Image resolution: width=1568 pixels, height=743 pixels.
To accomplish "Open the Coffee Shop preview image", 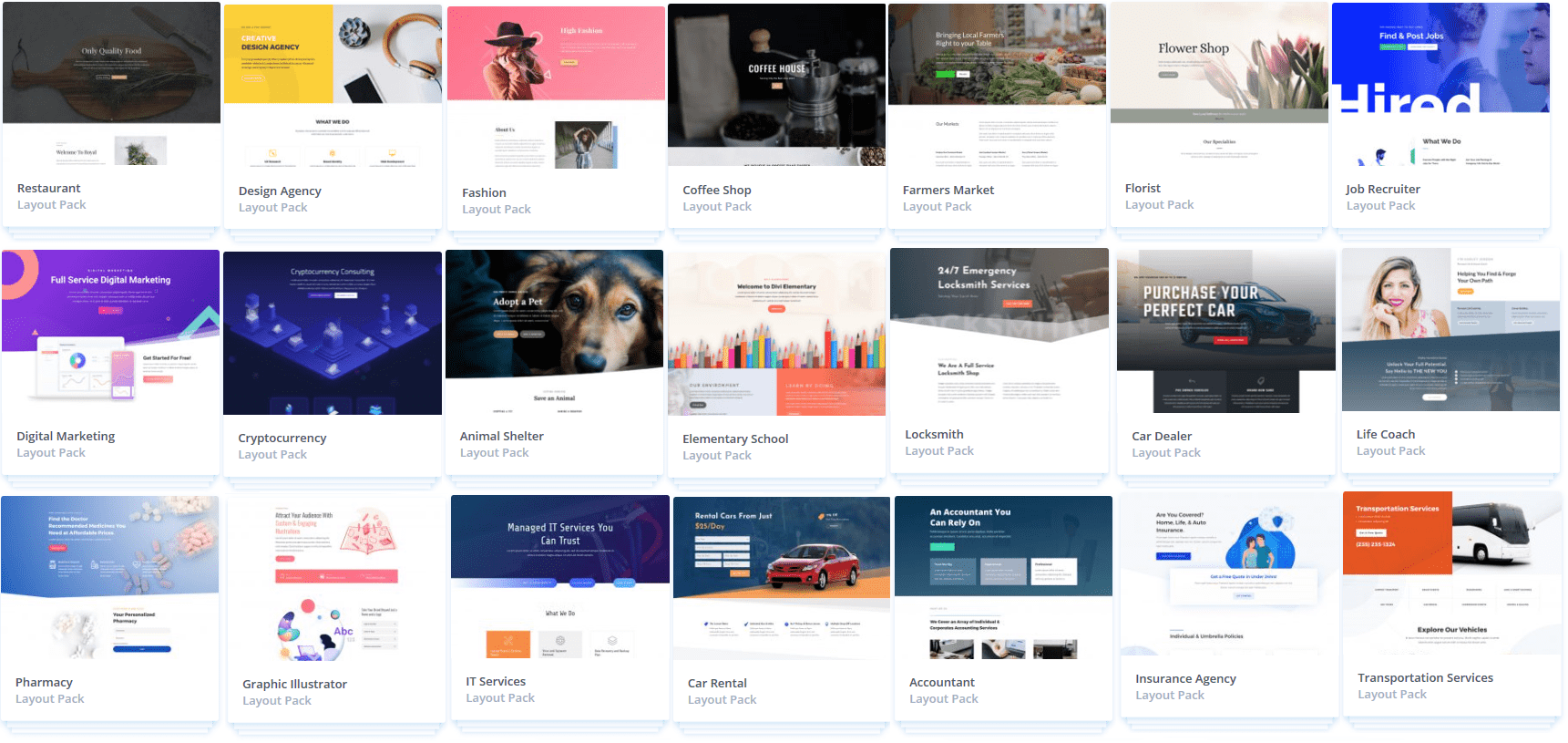I will coord(776,85).
